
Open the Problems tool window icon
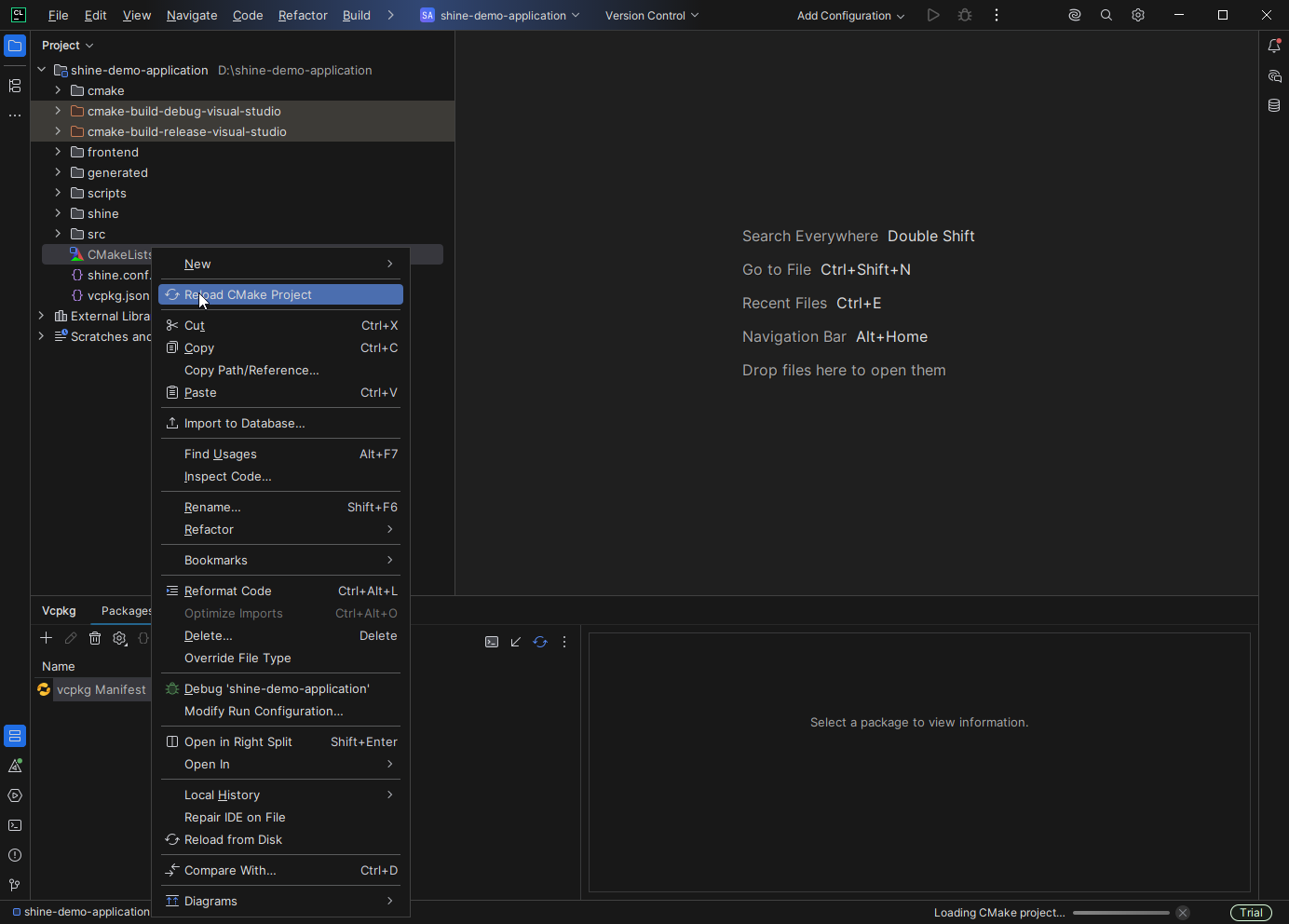[15, 855]
